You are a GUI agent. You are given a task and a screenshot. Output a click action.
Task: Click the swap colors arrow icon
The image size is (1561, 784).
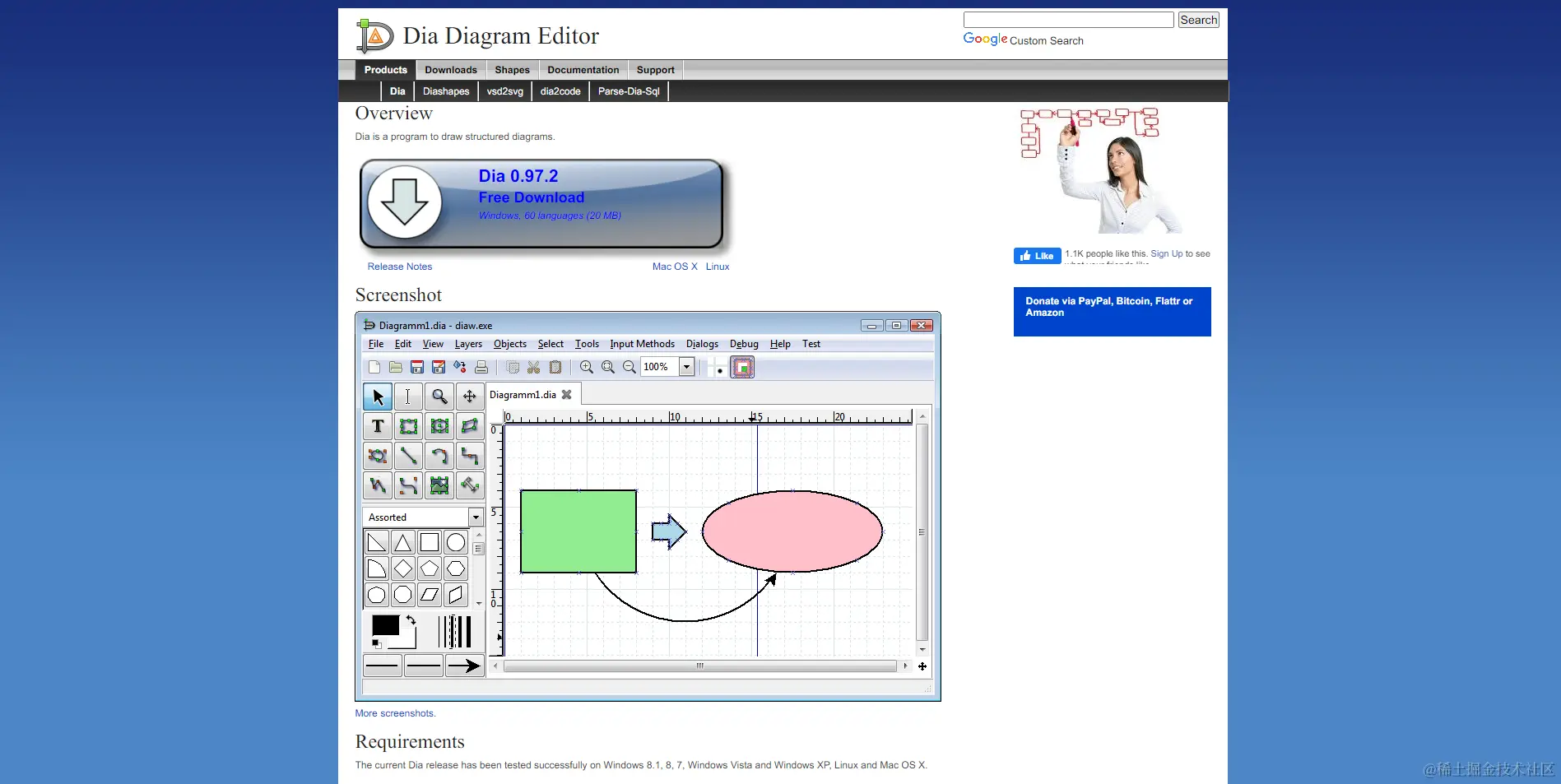[x=411, y=620]
